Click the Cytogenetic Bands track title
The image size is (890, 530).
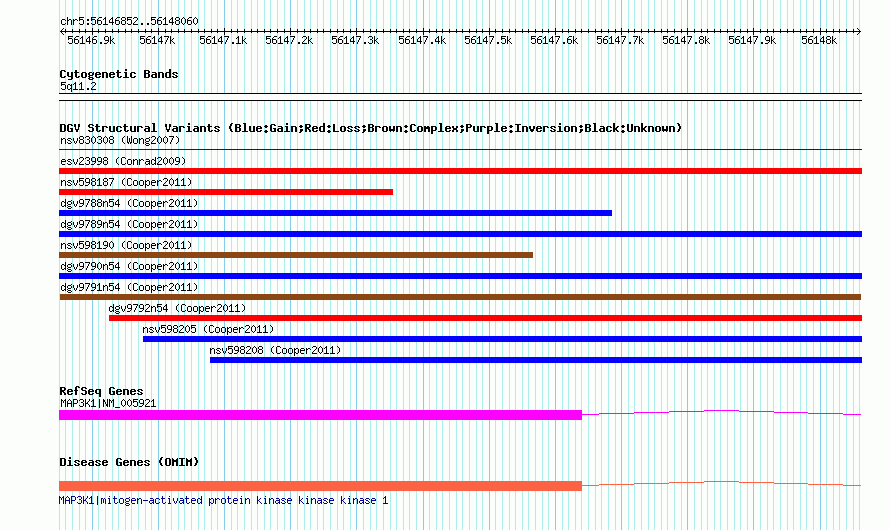click(x=119, y=74)
